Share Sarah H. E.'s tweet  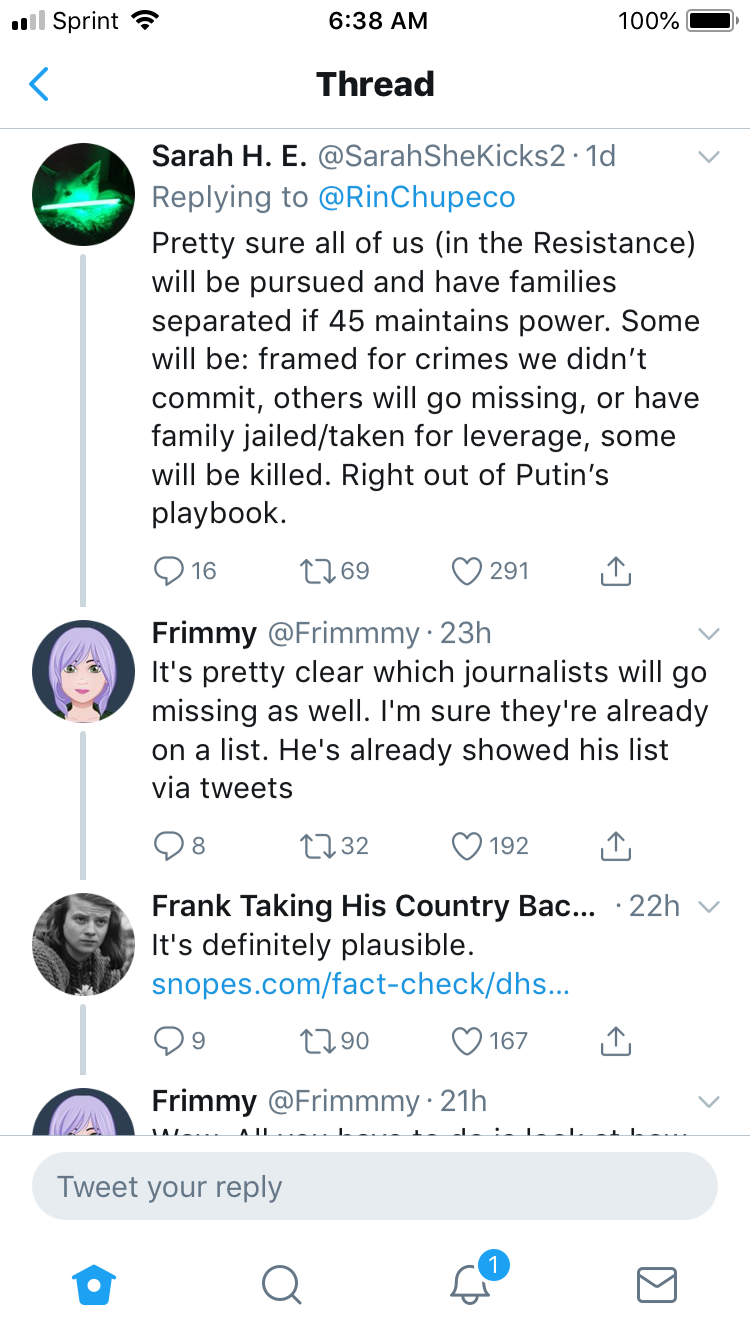[616, 571]
